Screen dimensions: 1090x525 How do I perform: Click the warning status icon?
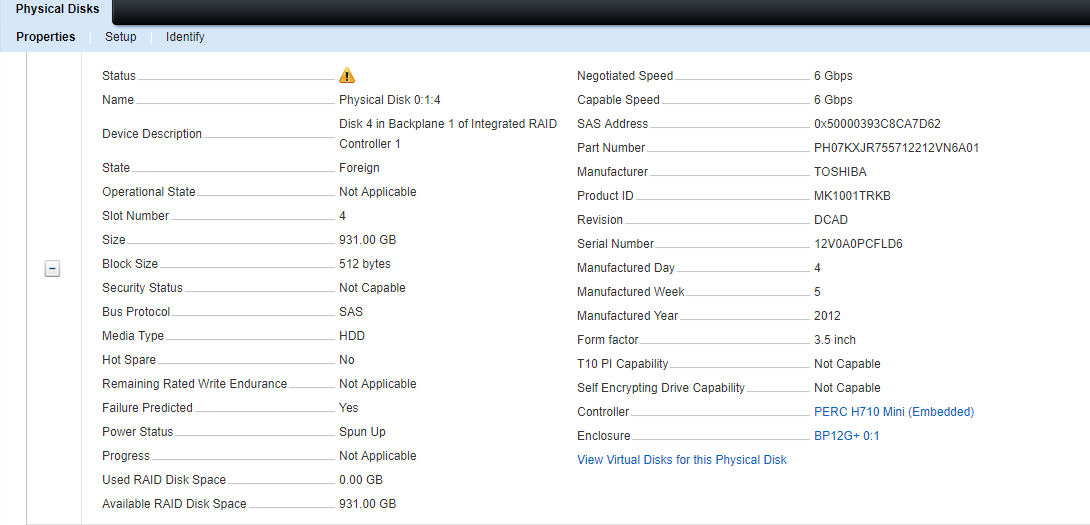[x=347, y=76]
